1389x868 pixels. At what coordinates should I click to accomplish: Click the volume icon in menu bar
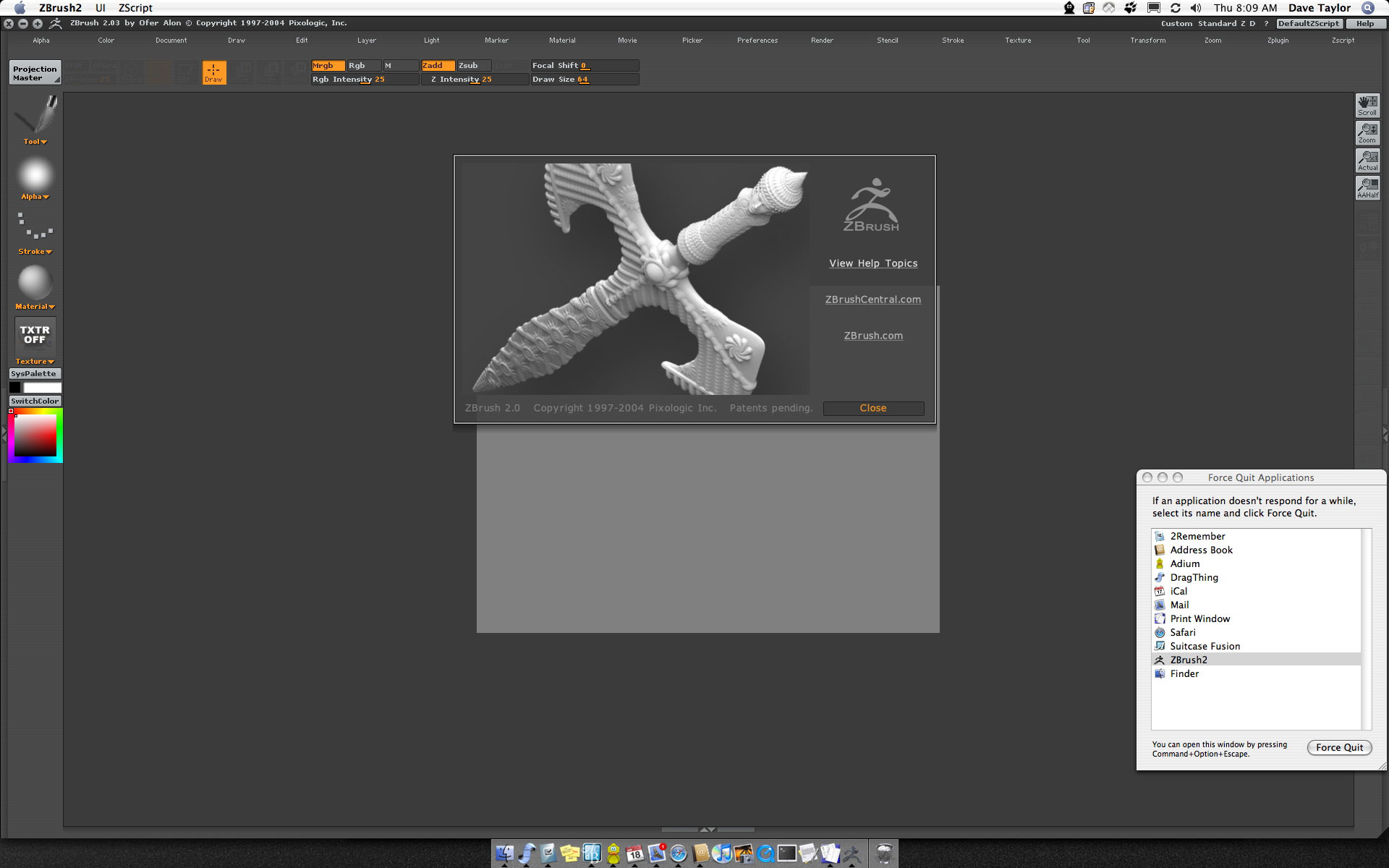1196,8
